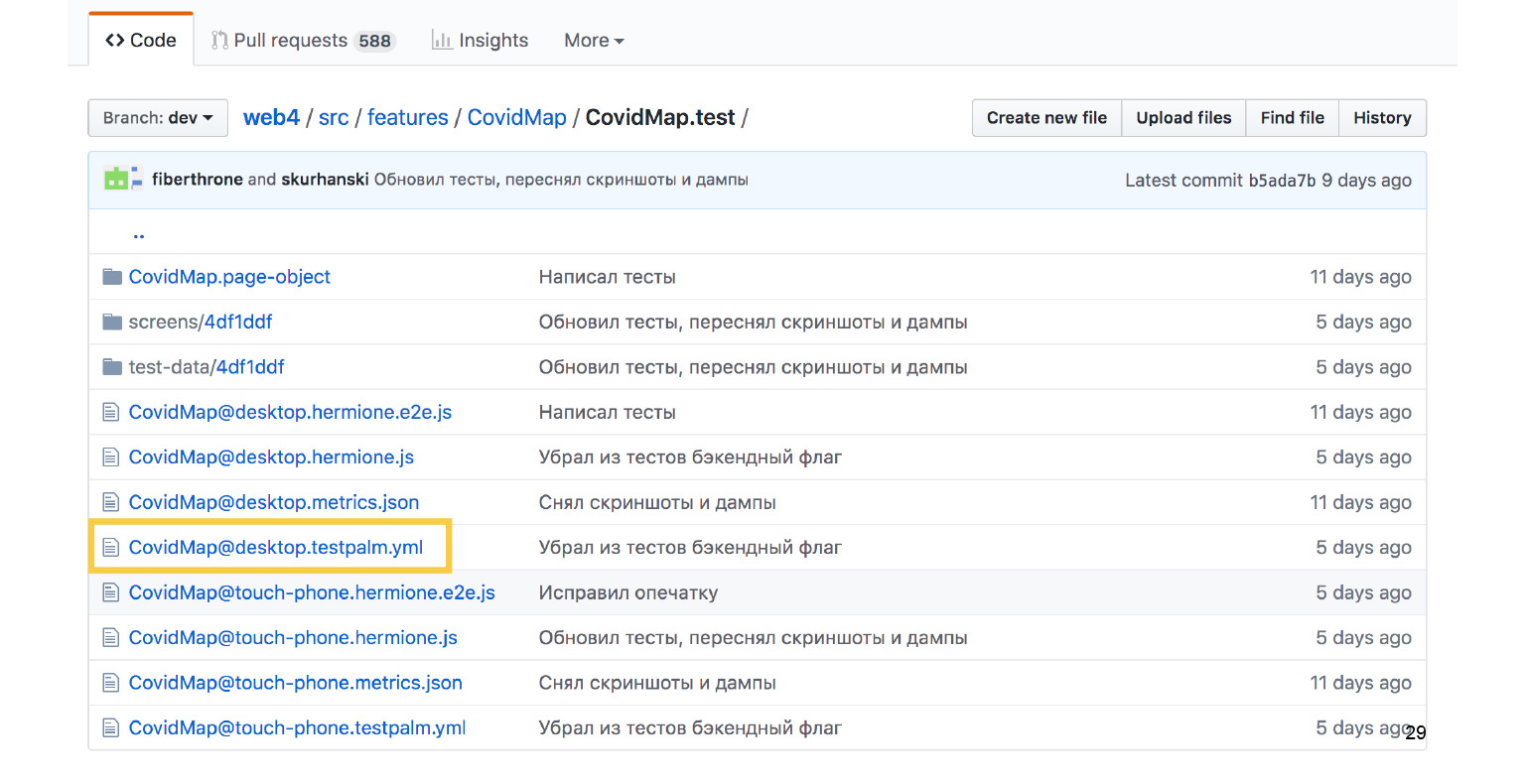Viewport: 1525px width, 784px height.
Task: Click the screens/4df1ddf folder icon
Action: pyautogui.click(x=111, y=322)
